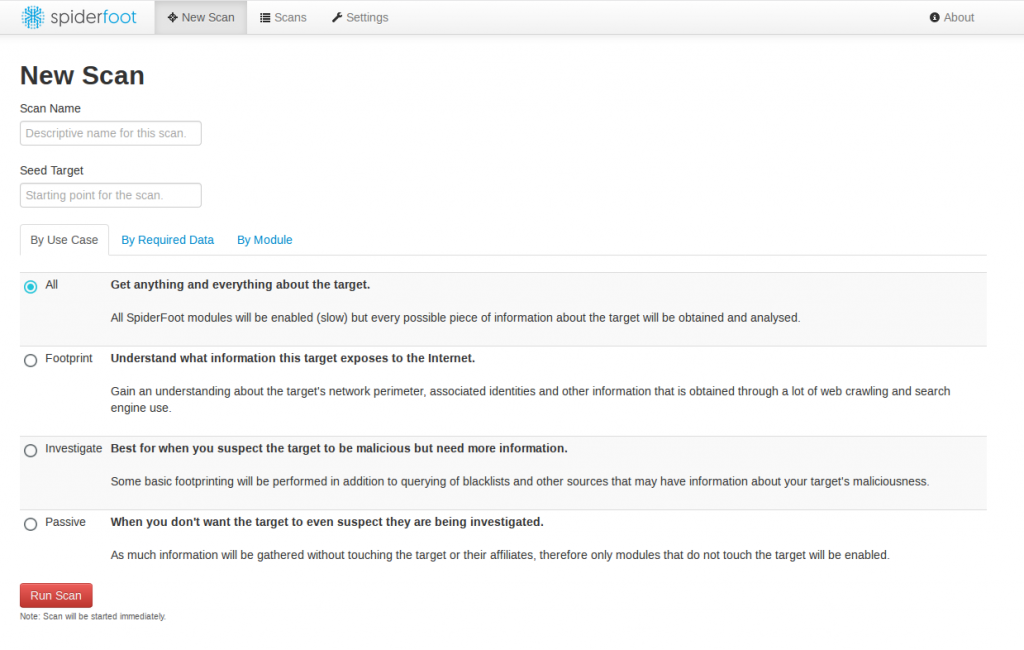Screen dimensions: 1024x650
Task: Switch to the By Use Case tab
Action: pos(64,240)
